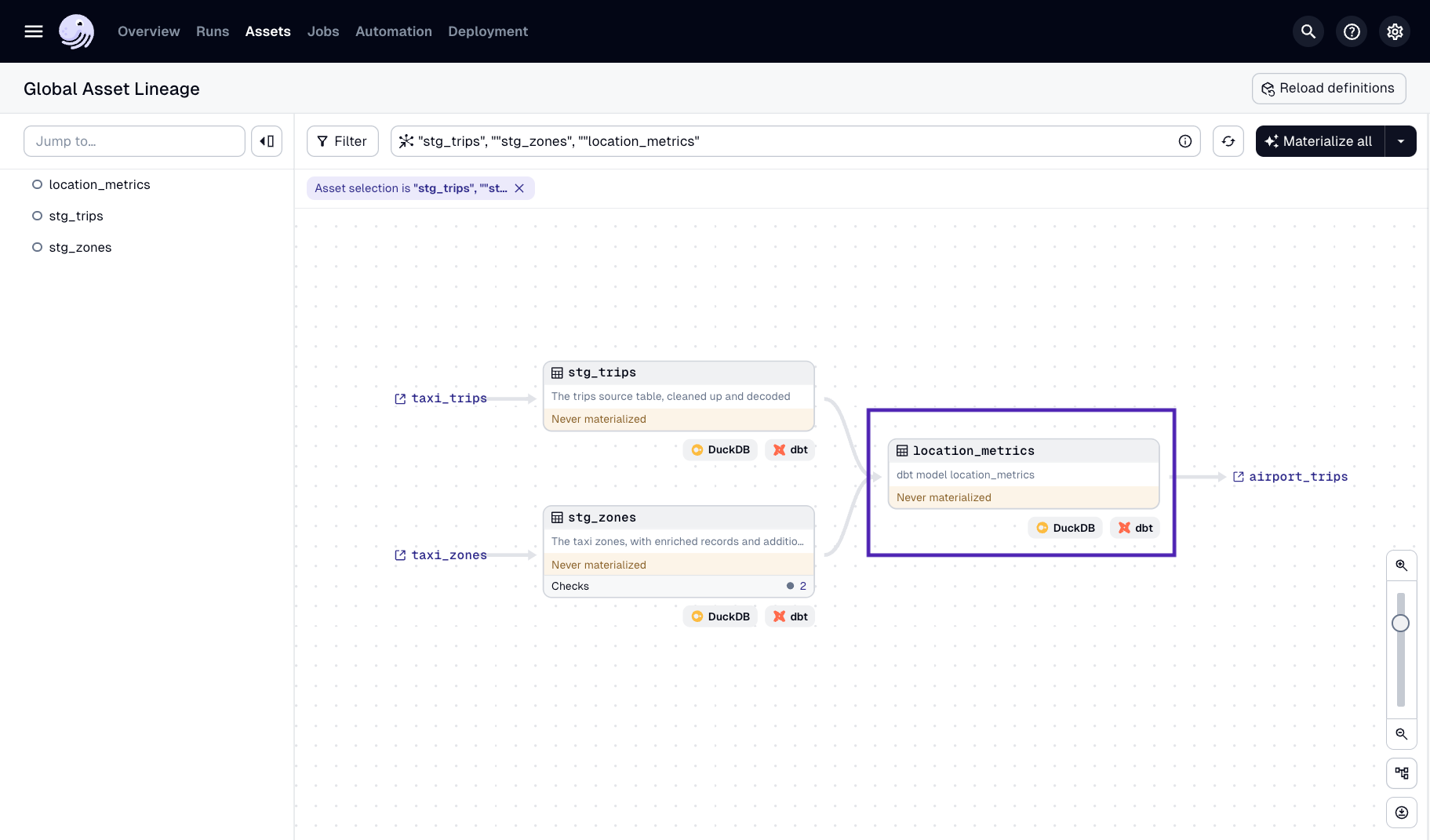This screenshot has height=840, width=1430.
Task: Click the Reload definitions button
Action: click(x=1328, y=88)
